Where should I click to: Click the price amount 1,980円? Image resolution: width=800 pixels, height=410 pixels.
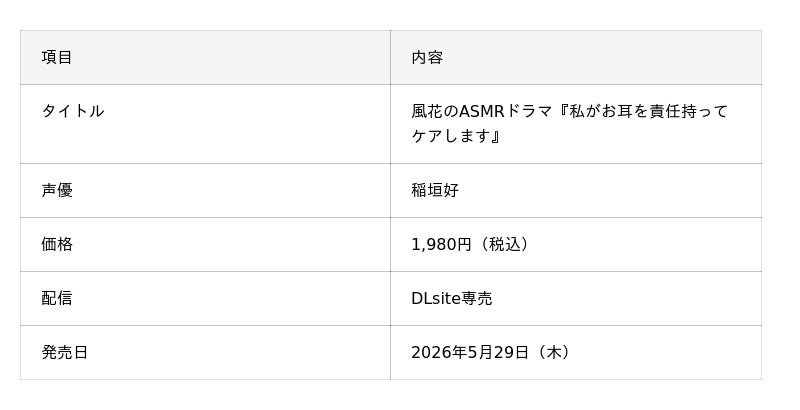point(440,244)
